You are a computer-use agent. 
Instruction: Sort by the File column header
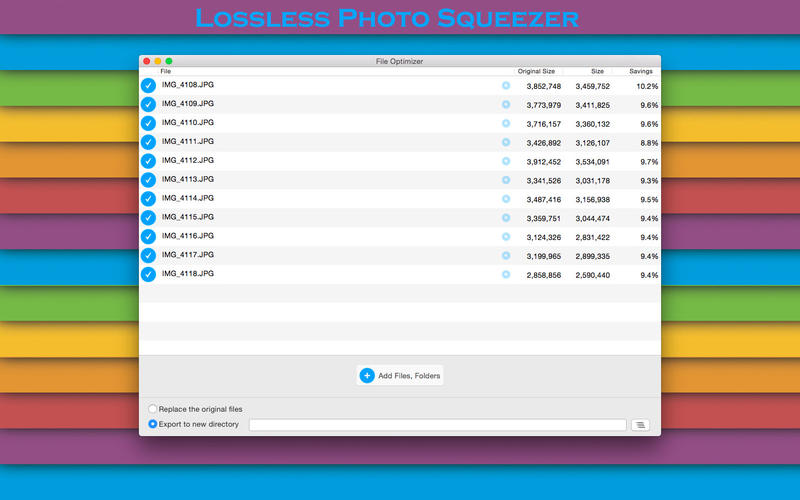click(x=166, y=71)
